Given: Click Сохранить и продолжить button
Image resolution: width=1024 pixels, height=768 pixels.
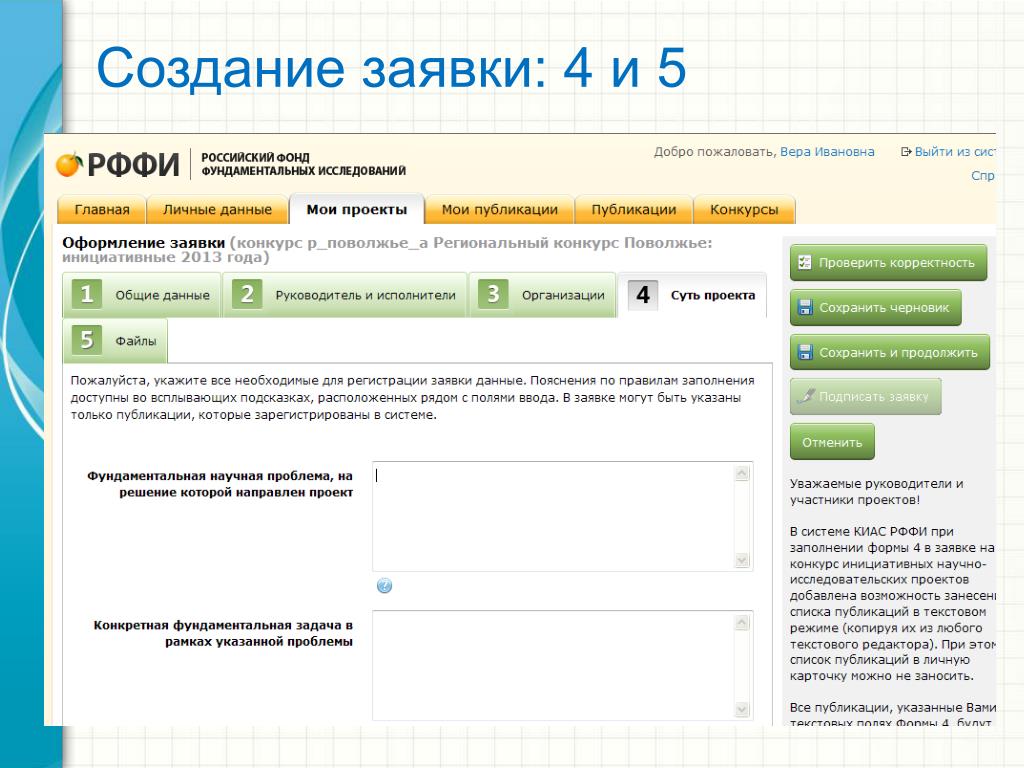Looking at the screenshot, I should coord(889,353).
